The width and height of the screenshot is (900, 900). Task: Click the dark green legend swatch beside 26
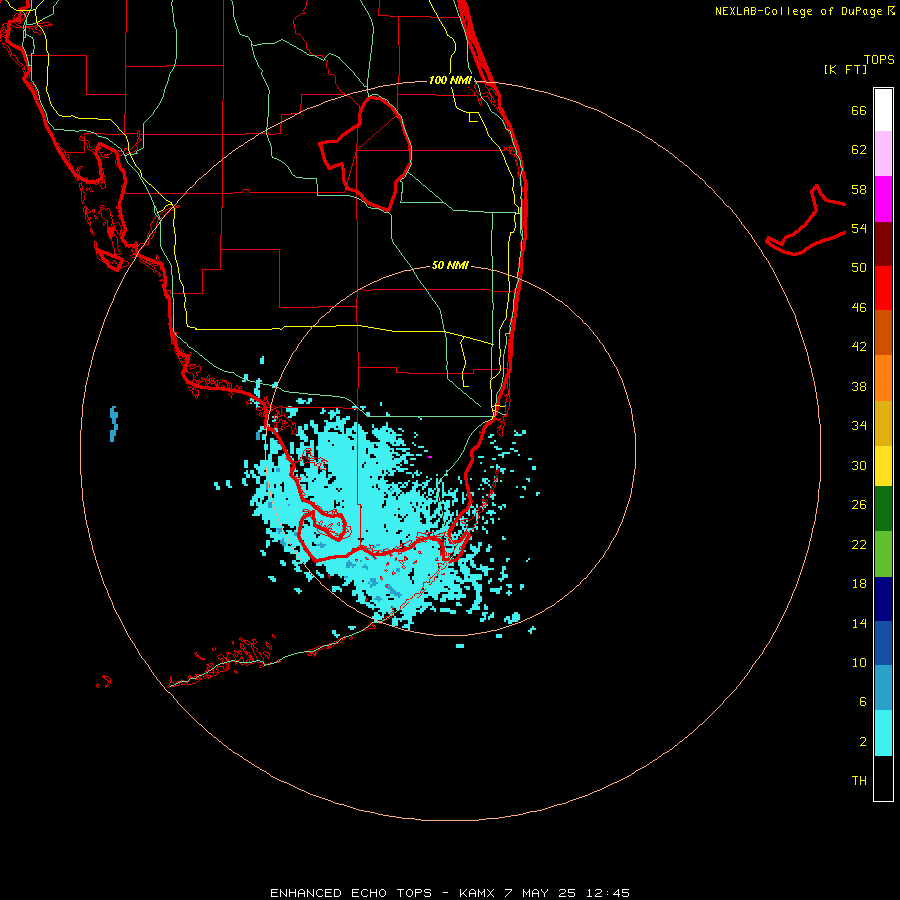pos(883,509)
